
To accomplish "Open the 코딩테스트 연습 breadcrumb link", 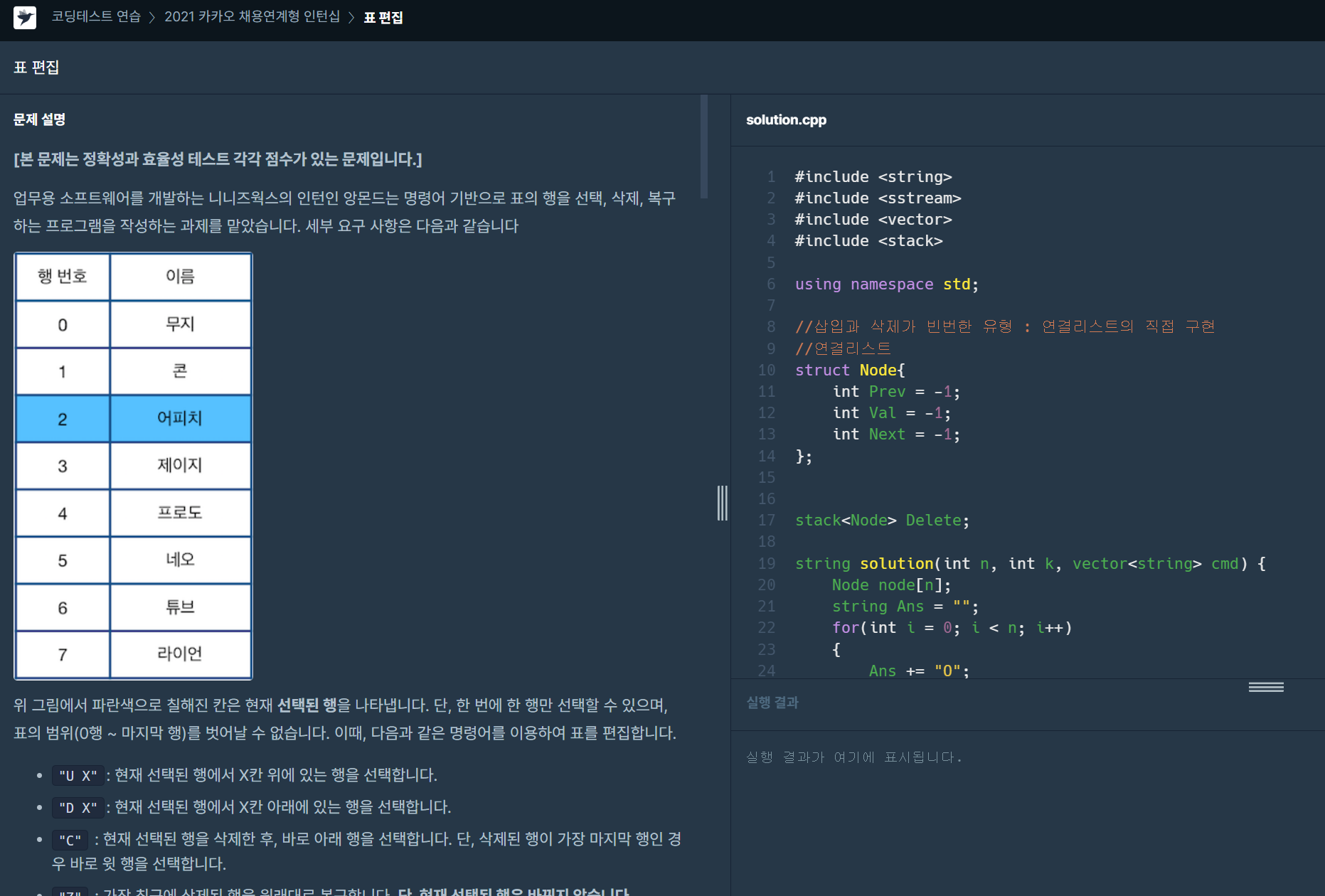I will tap(96, 17).
